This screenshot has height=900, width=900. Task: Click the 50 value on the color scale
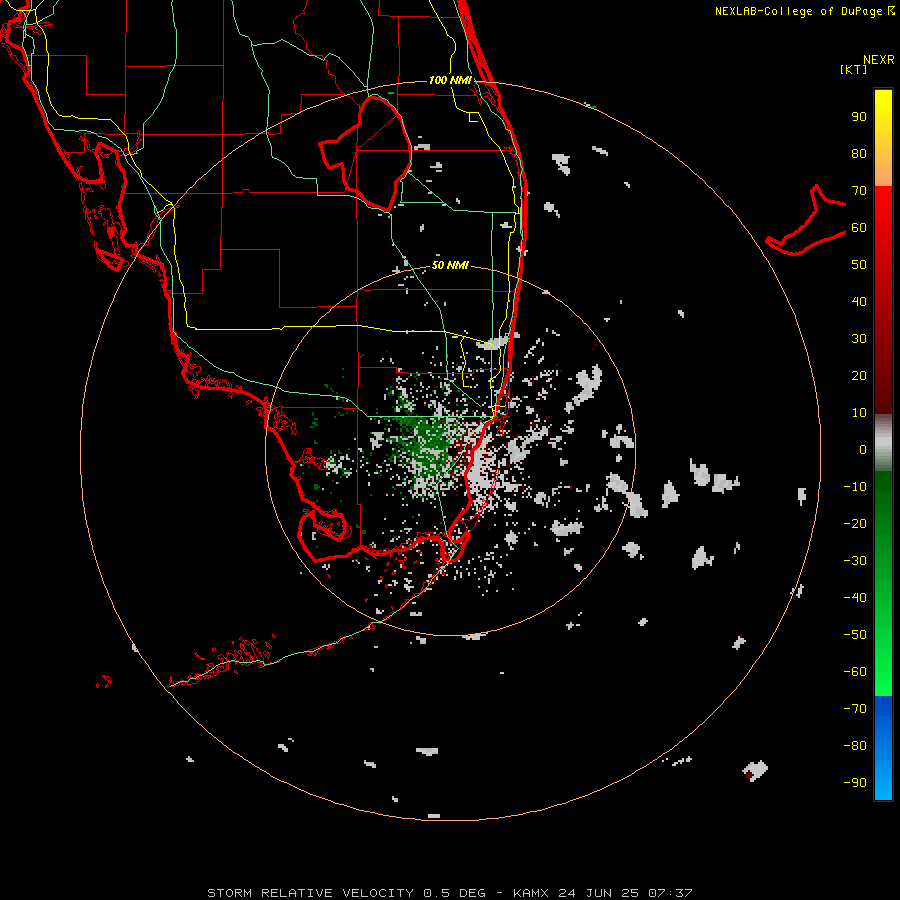[859, 265]
